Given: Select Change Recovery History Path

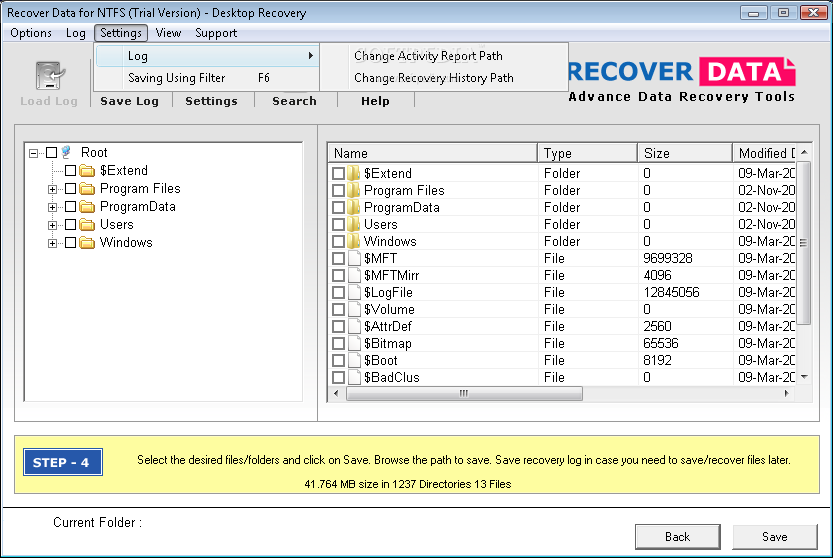Looking at the screenshot, I should (434, 78).
